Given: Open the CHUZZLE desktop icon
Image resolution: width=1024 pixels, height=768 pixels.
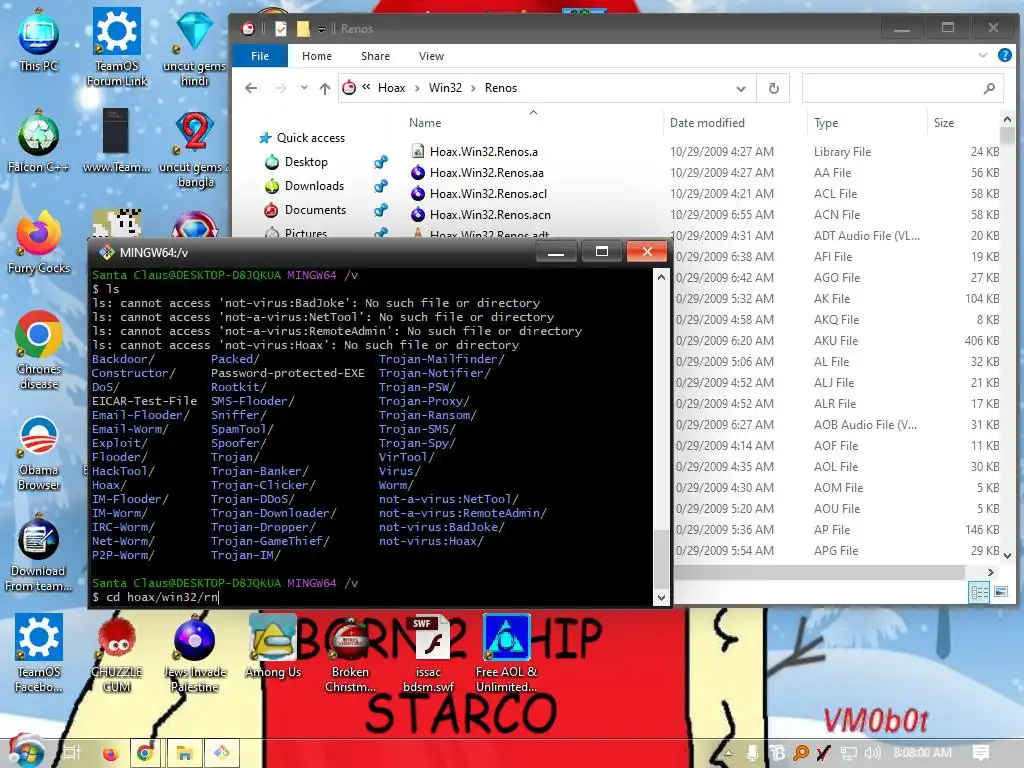Looking at the screenshot, I should tap(116, 653).
